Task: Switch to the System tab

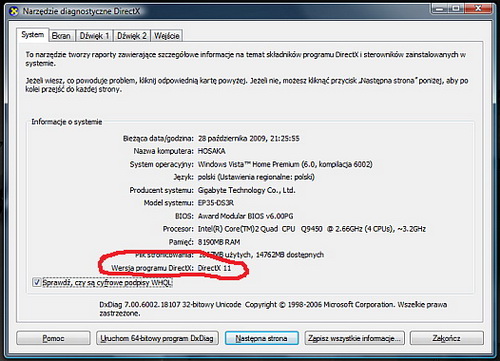Action: coord(33,35)
